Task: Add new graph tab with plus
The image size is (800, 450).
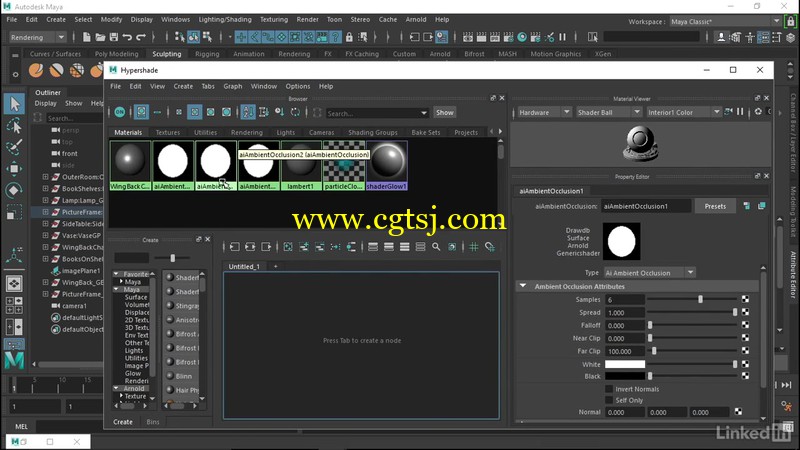Action: [x=276, y=266]
